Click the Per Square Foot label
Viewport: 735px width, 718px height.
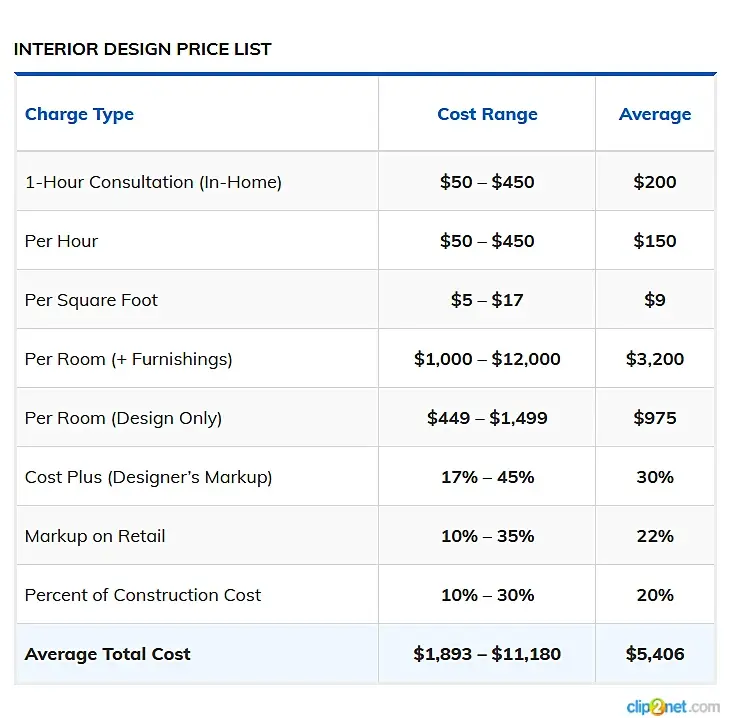click(91, 300)
